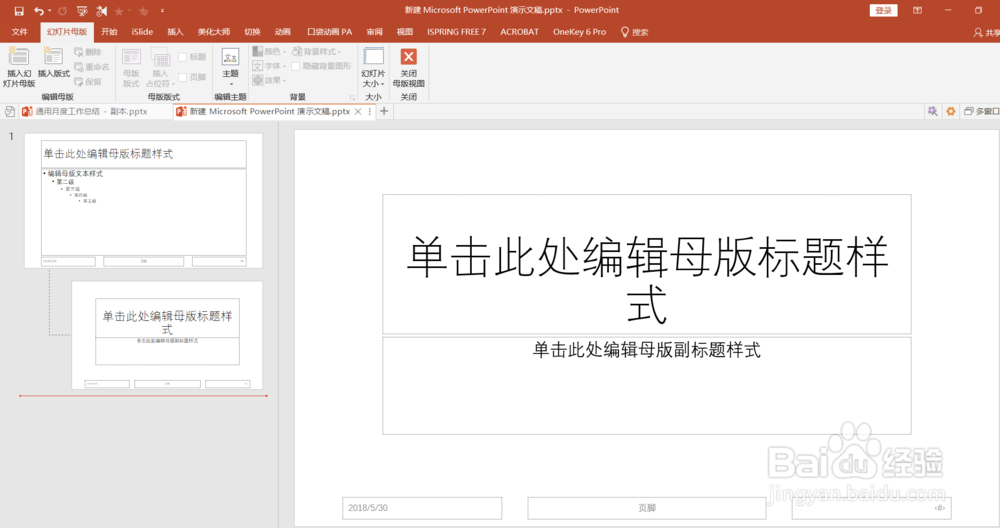Open the 口袋动画 PA tab

[329, 32]
